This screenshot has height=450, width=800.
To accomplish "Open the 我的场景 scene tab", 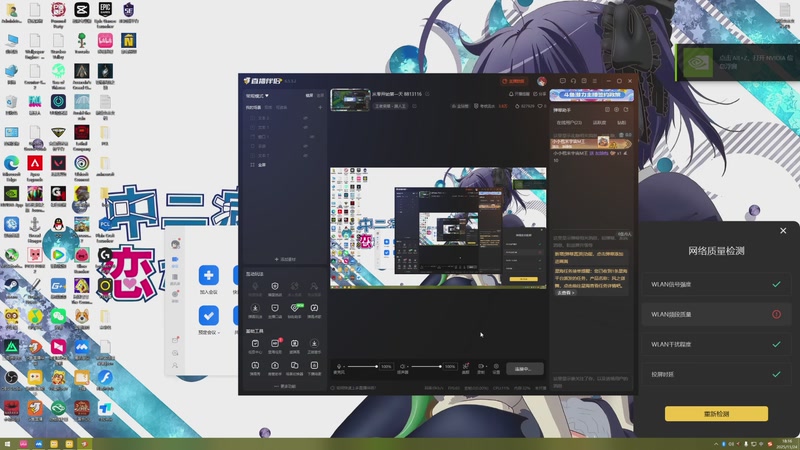I will click(x=254, y=108).
